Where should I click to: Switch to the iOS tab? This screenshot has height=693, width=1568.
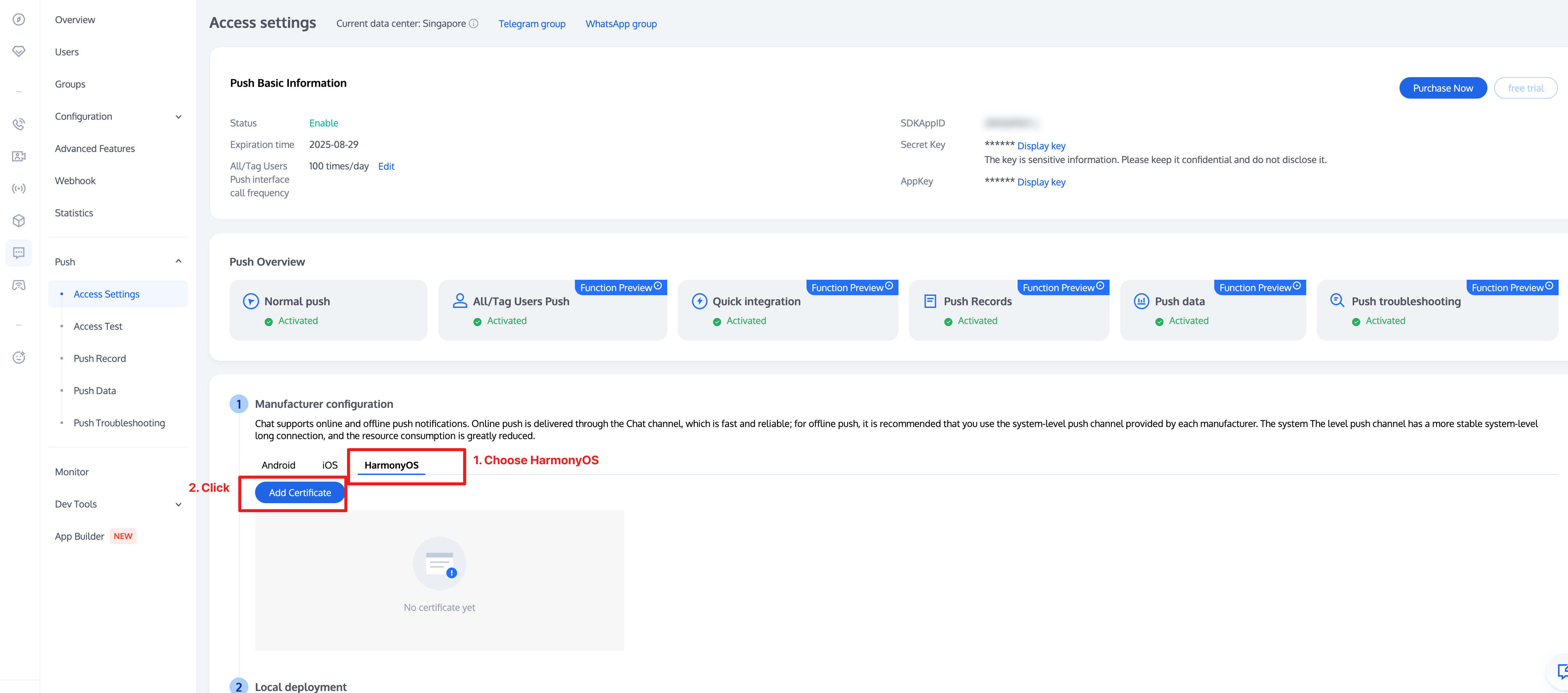330,465
